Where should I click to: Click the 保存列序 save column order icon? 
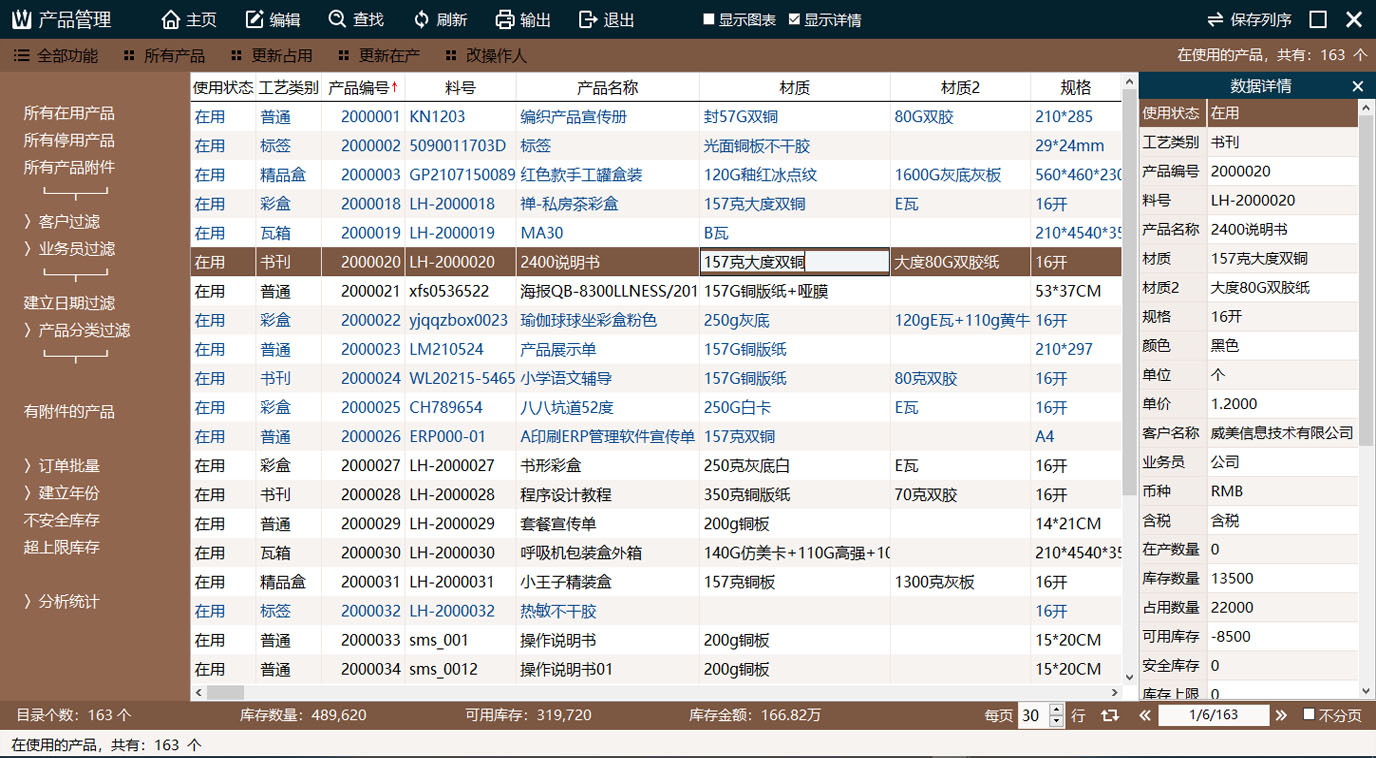[1215, 20]
